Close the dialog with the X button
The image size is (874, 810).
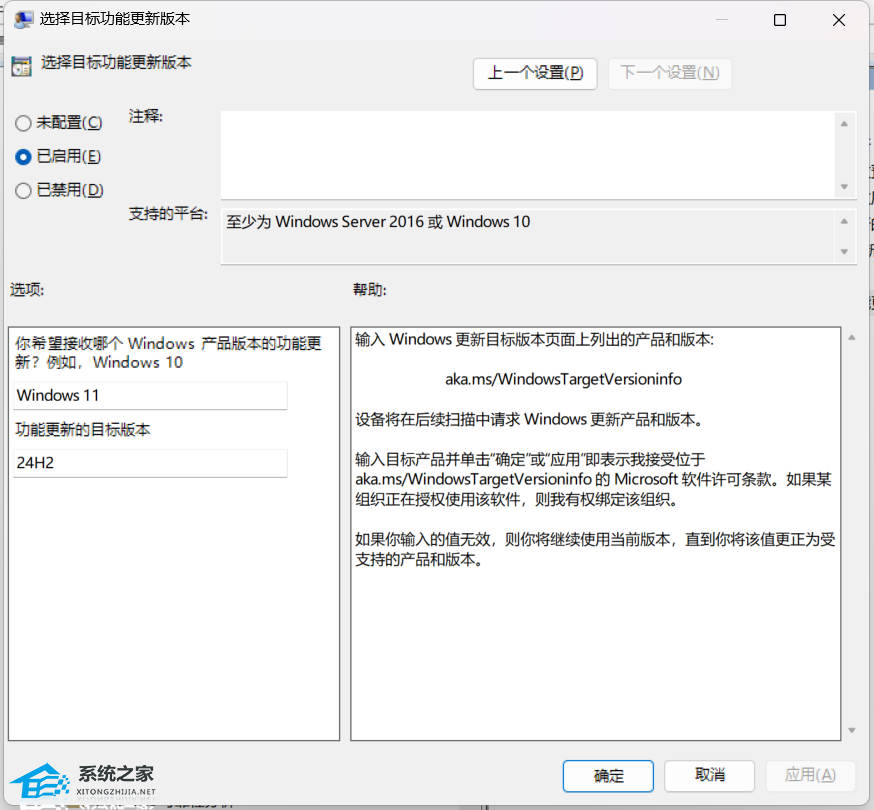pos(838,20)
